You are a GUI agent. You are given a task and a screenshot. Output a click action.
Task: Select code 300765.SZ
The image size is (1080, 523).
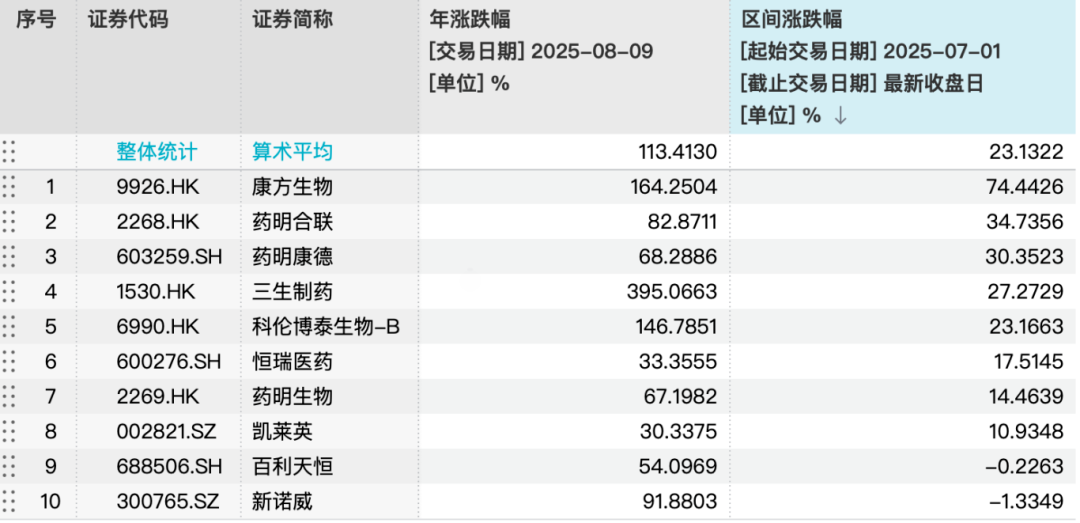pyautogui.click(x=167, y=502)
